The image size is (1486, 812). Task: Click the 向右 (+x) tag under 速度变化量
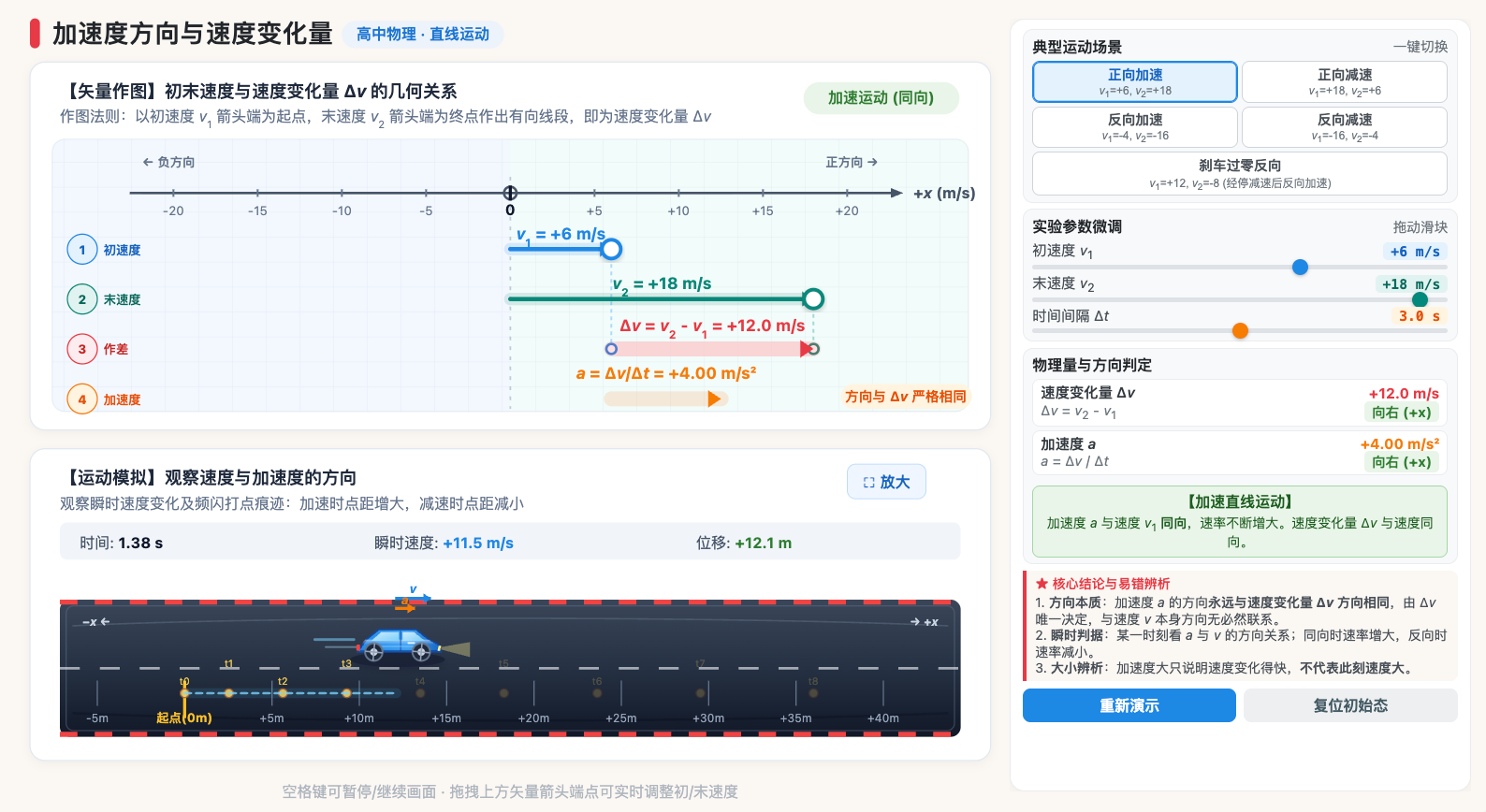[x=1402, y=413]
